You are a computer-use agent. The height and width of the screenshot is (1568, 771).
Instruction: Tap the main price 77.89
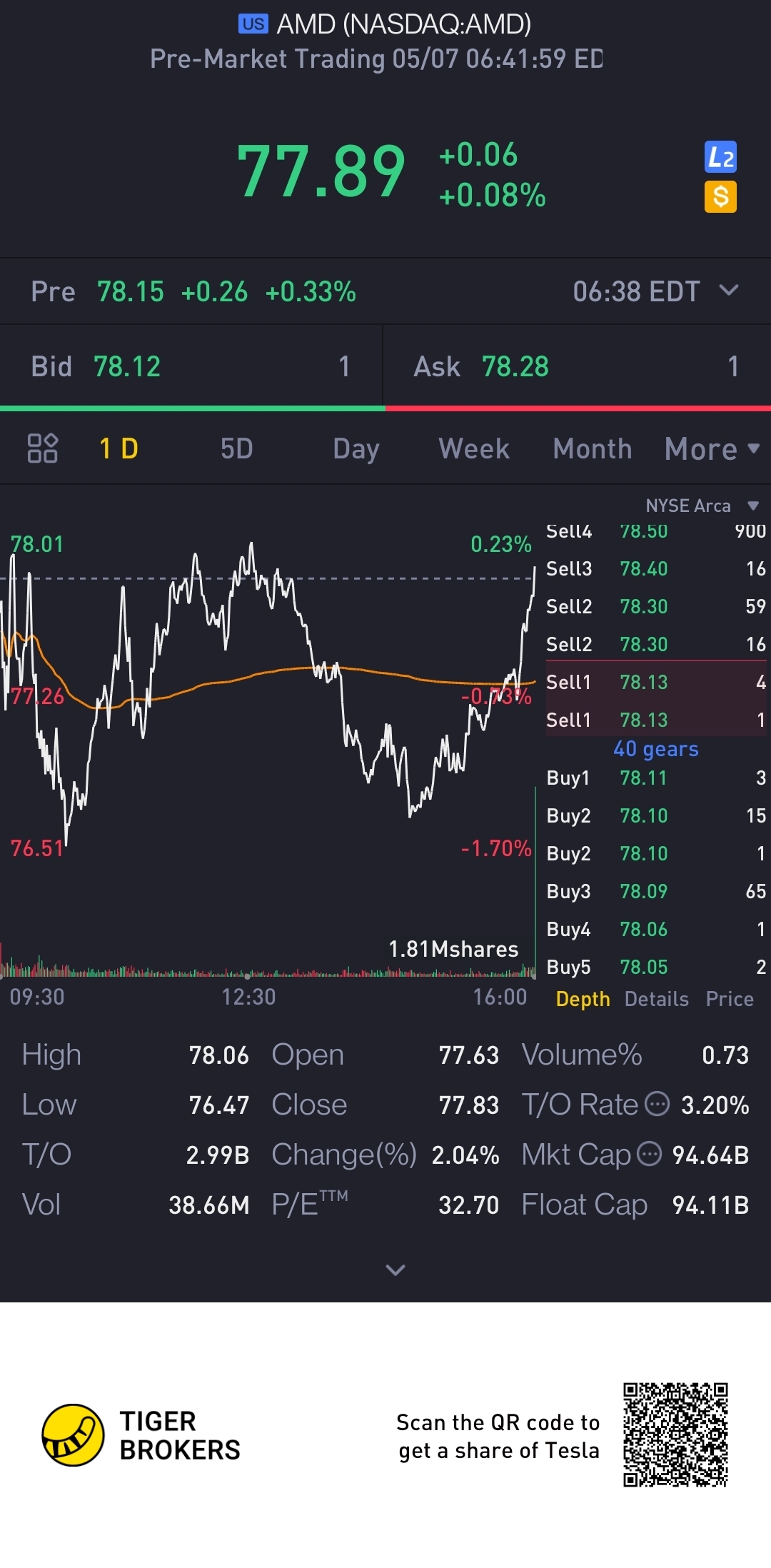tap(321, 172)
